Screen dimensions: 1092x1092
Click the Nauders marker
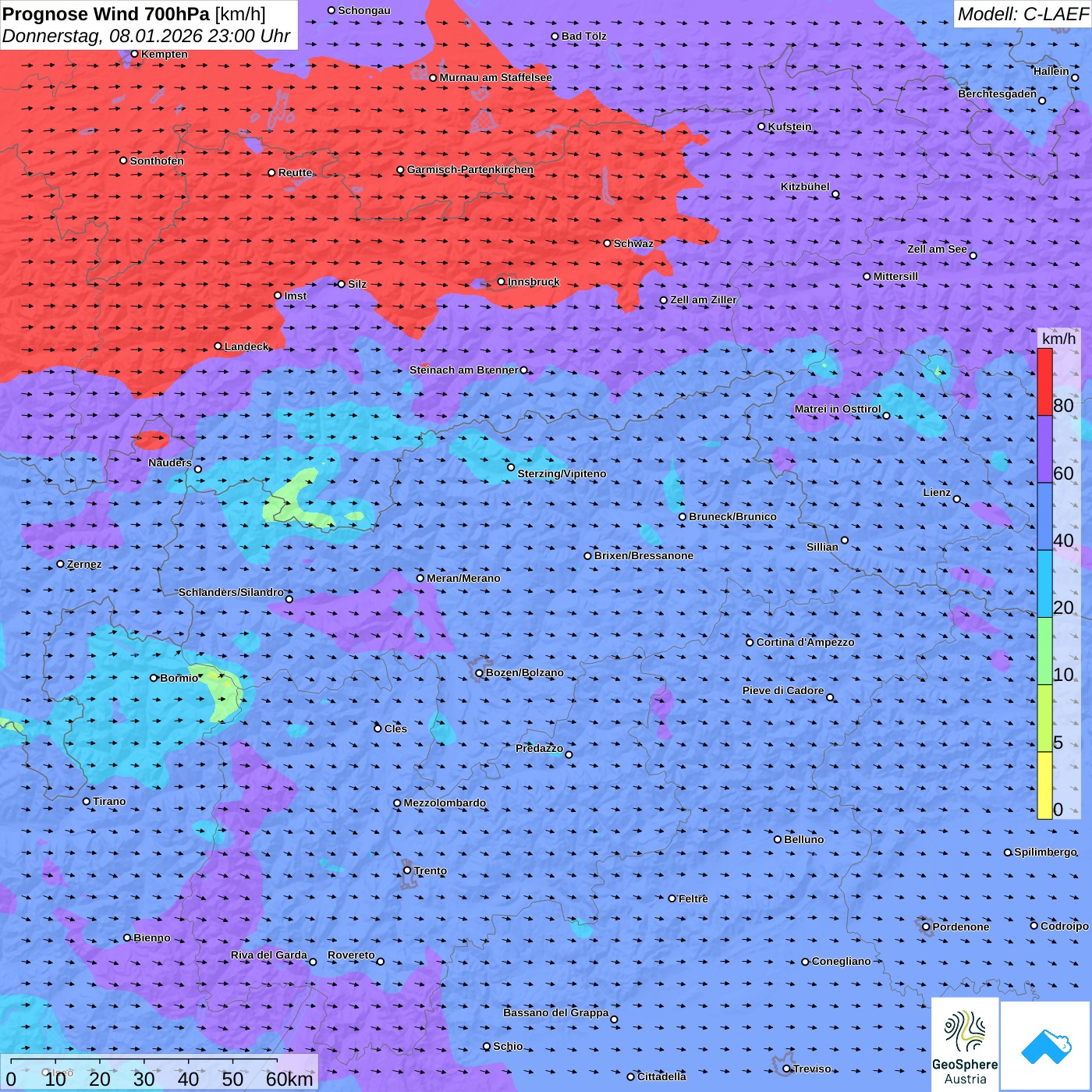(198, 469)
